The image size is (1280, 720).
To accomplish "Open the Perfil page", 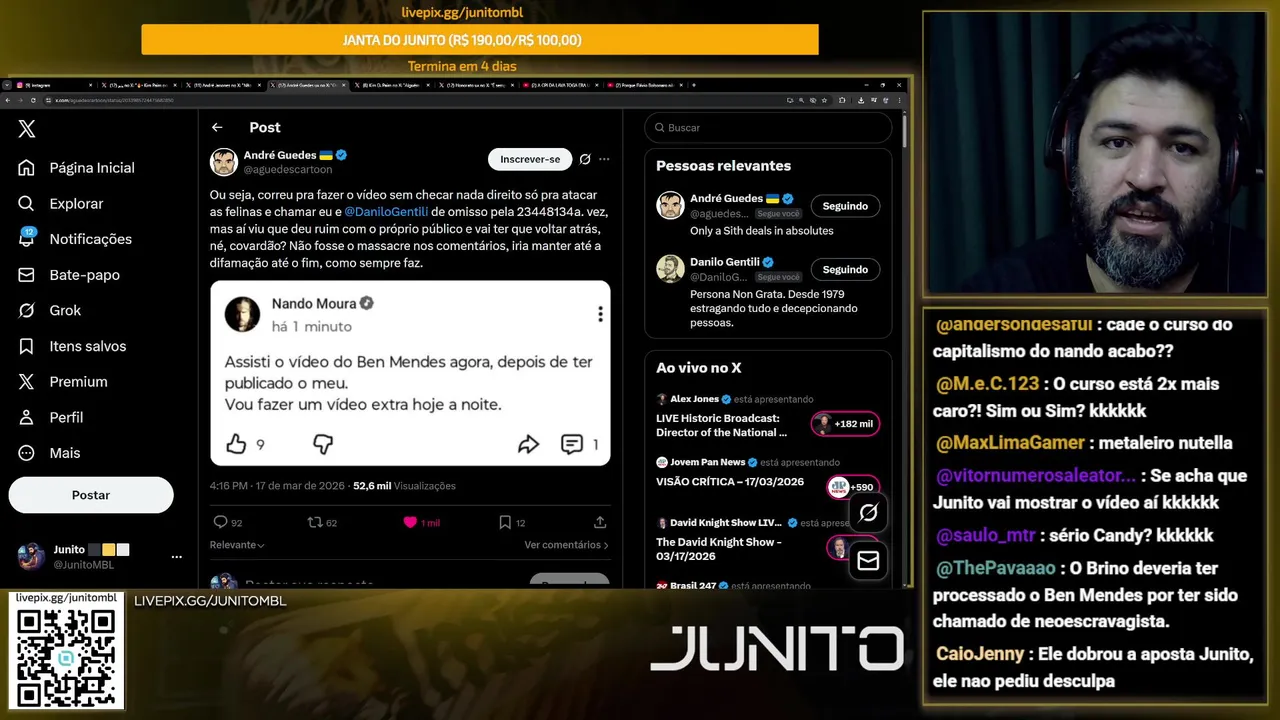I will click(x=51, y=417).
